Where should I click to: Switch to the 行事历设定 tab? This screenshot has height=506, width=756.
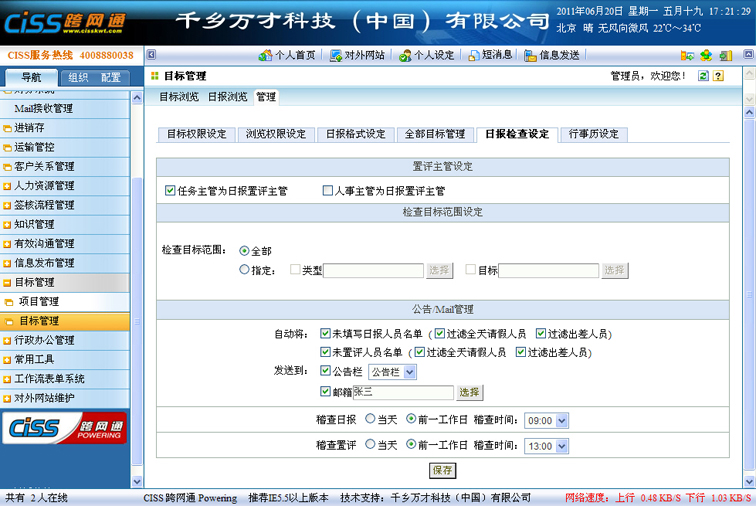point(593,134)
